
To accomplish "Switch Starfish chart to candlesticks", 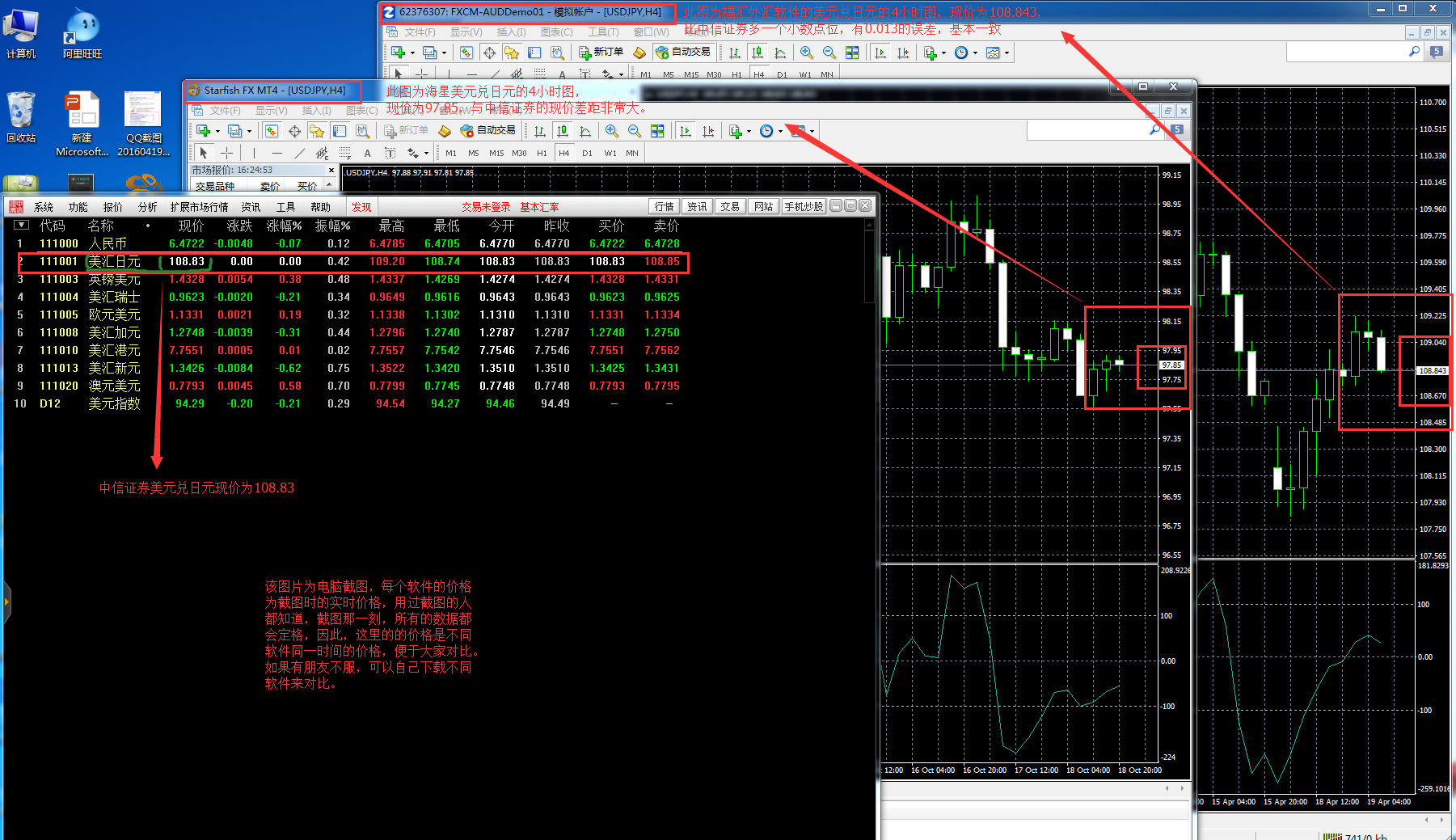I will (563, 131).
